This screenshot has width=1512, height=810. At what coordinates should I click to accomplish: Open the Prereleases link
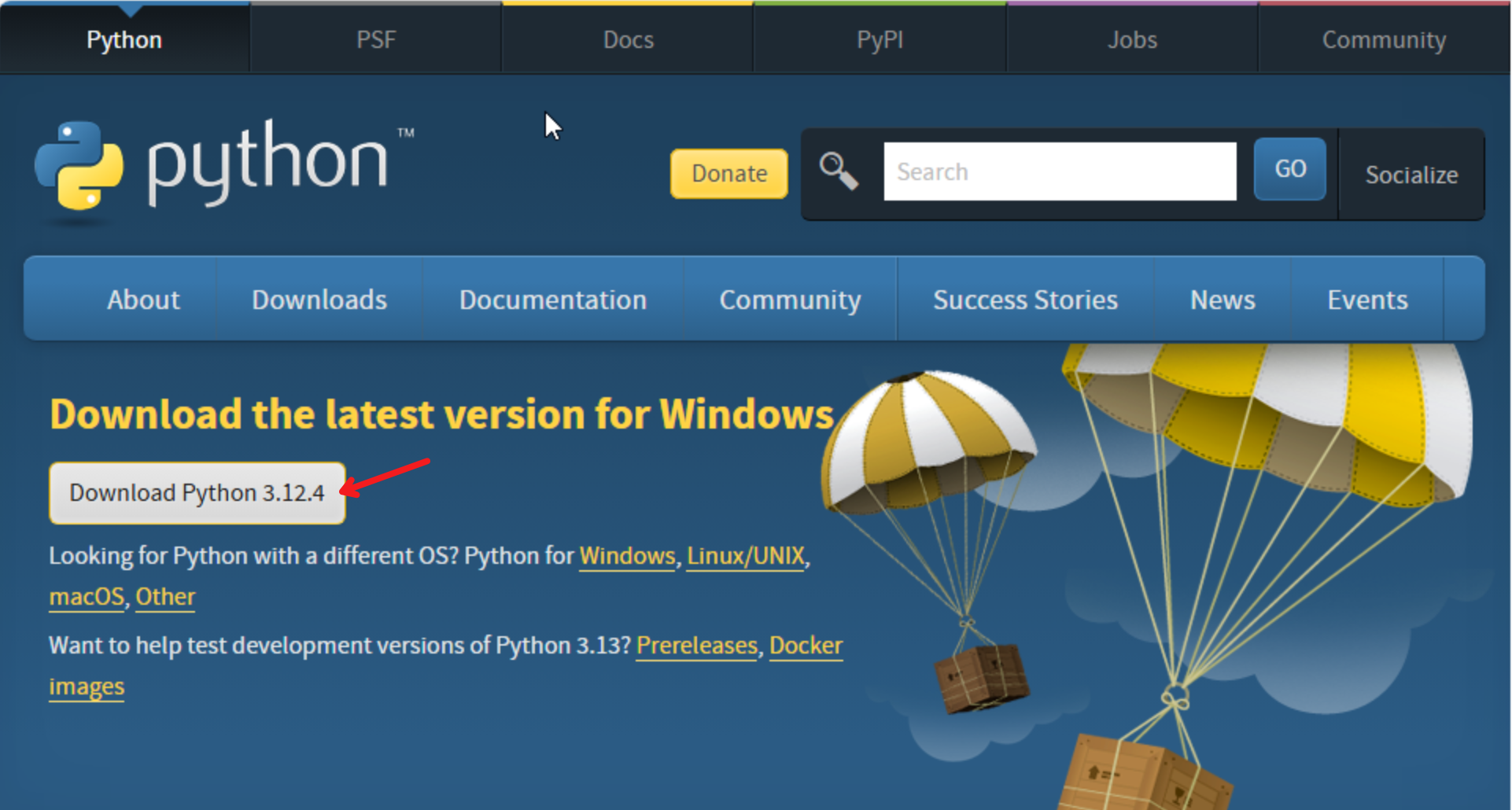coord(697,646)
